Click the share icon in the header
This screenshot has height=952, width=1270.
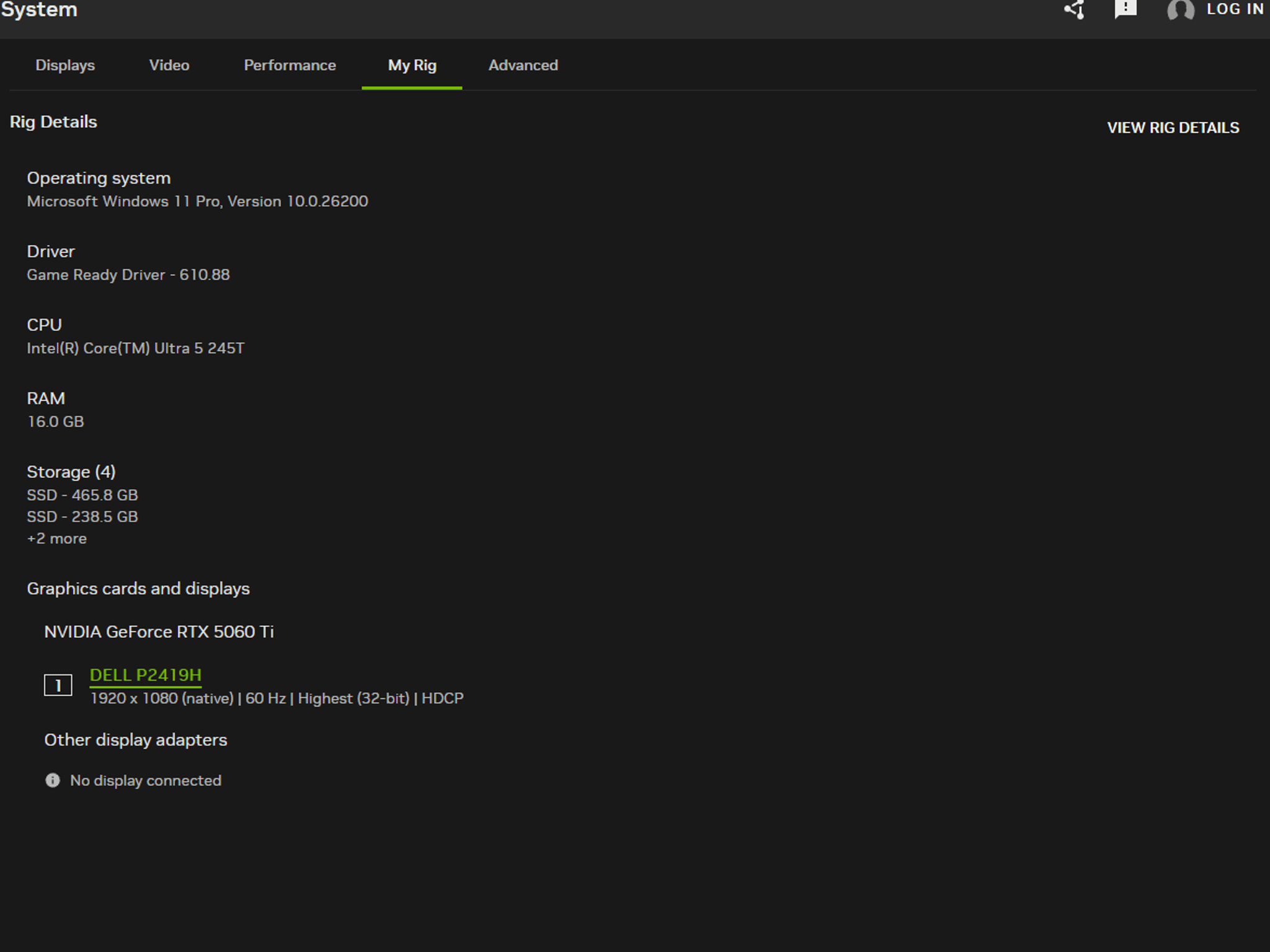pyautogui.click(x=1075, y=9)
